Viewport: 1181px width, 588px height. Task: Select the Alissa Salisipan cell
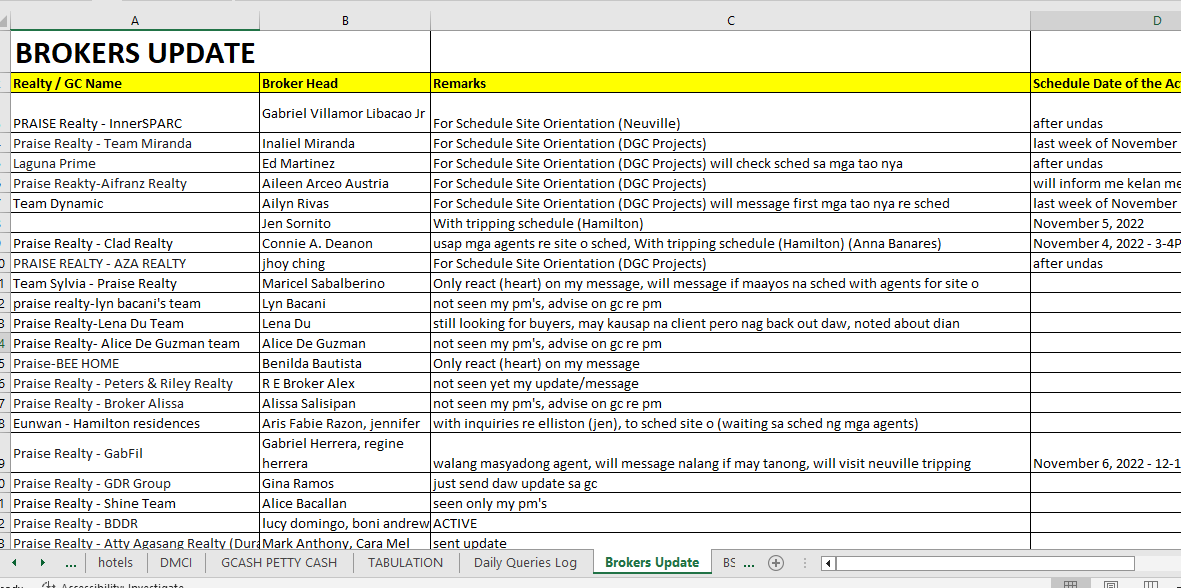(x=345, y=403)
